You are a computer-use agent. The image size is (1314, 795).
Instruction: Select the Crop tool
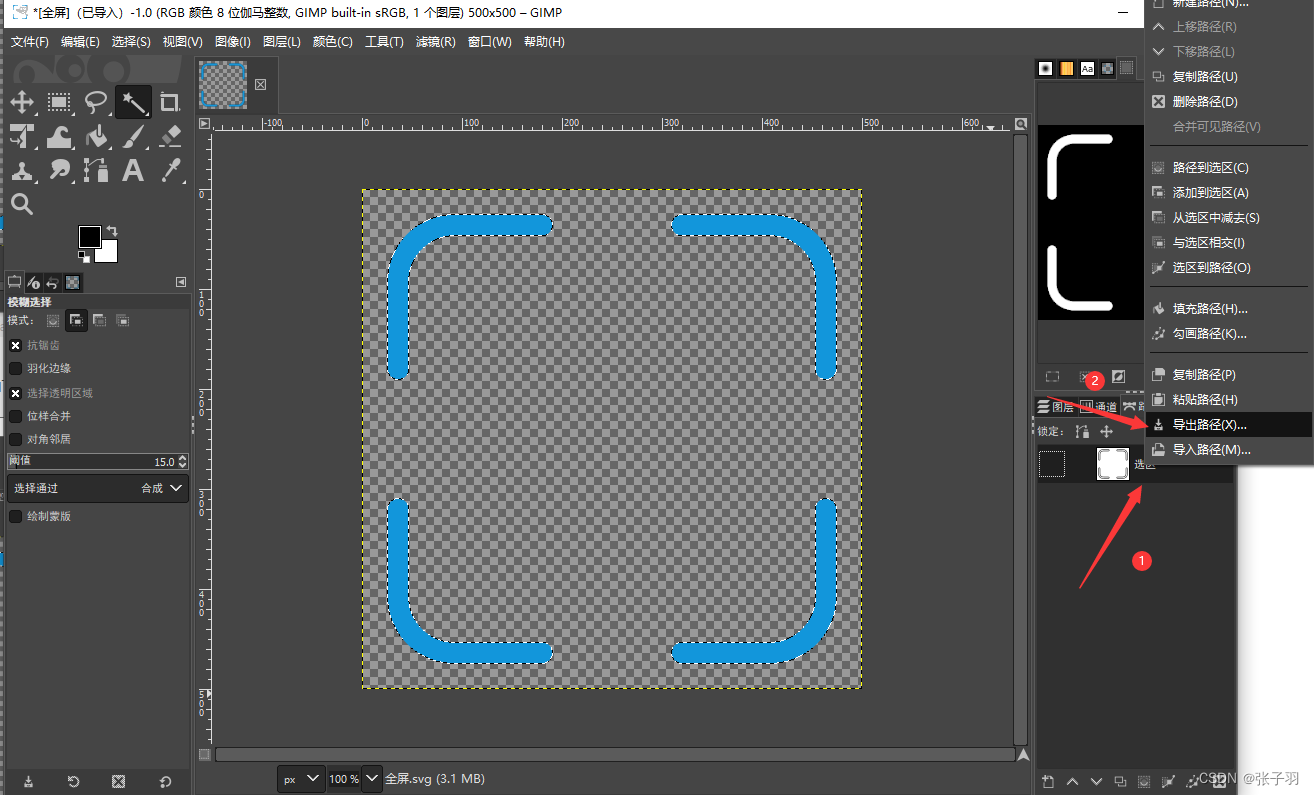[x=170, y=101]
